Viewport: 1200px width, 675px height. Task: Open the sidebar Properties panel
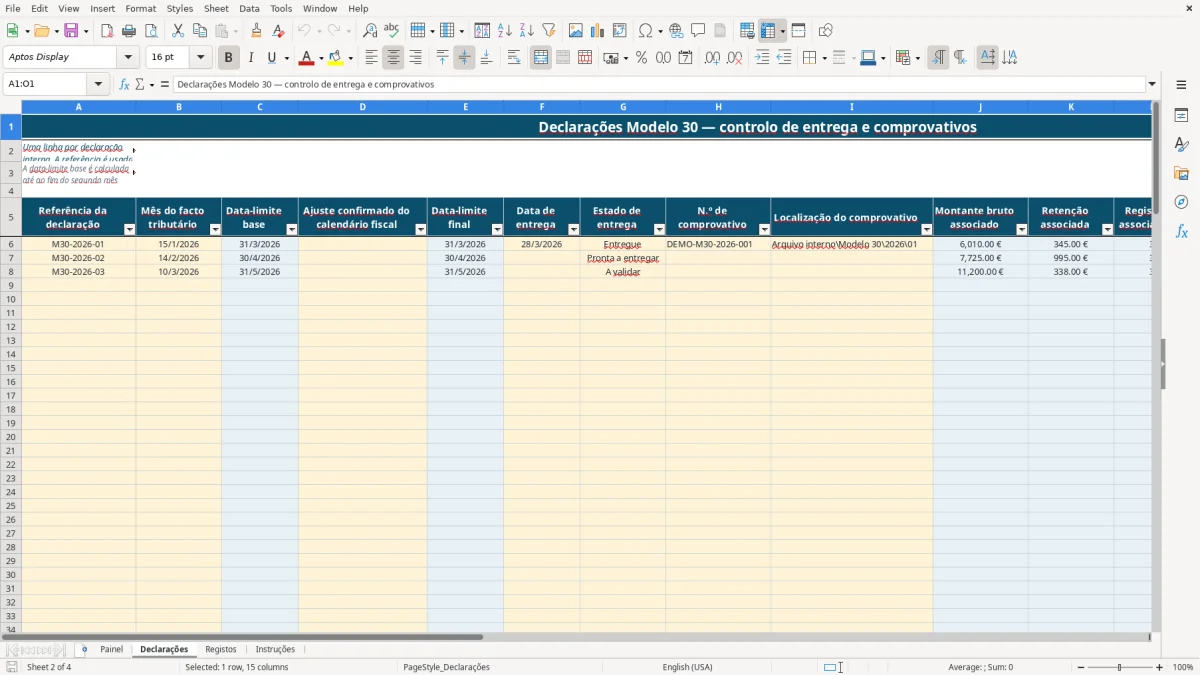click(1181, 116)
